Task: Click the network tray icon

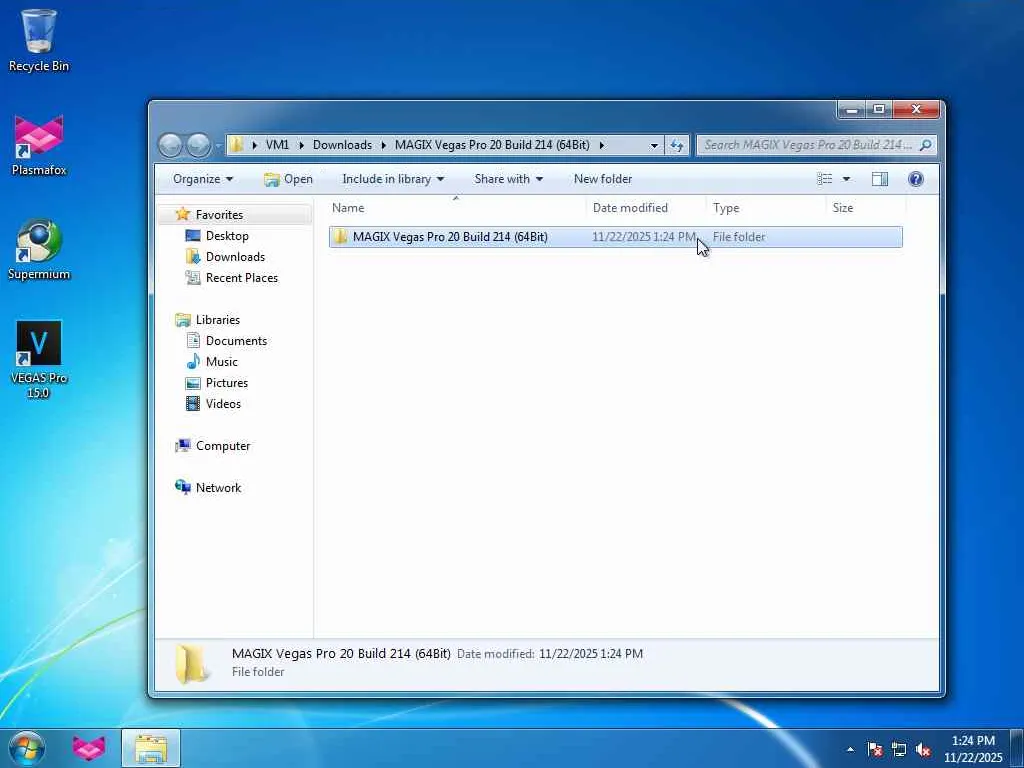Action: pyautogui.click(x=899, y=749)
